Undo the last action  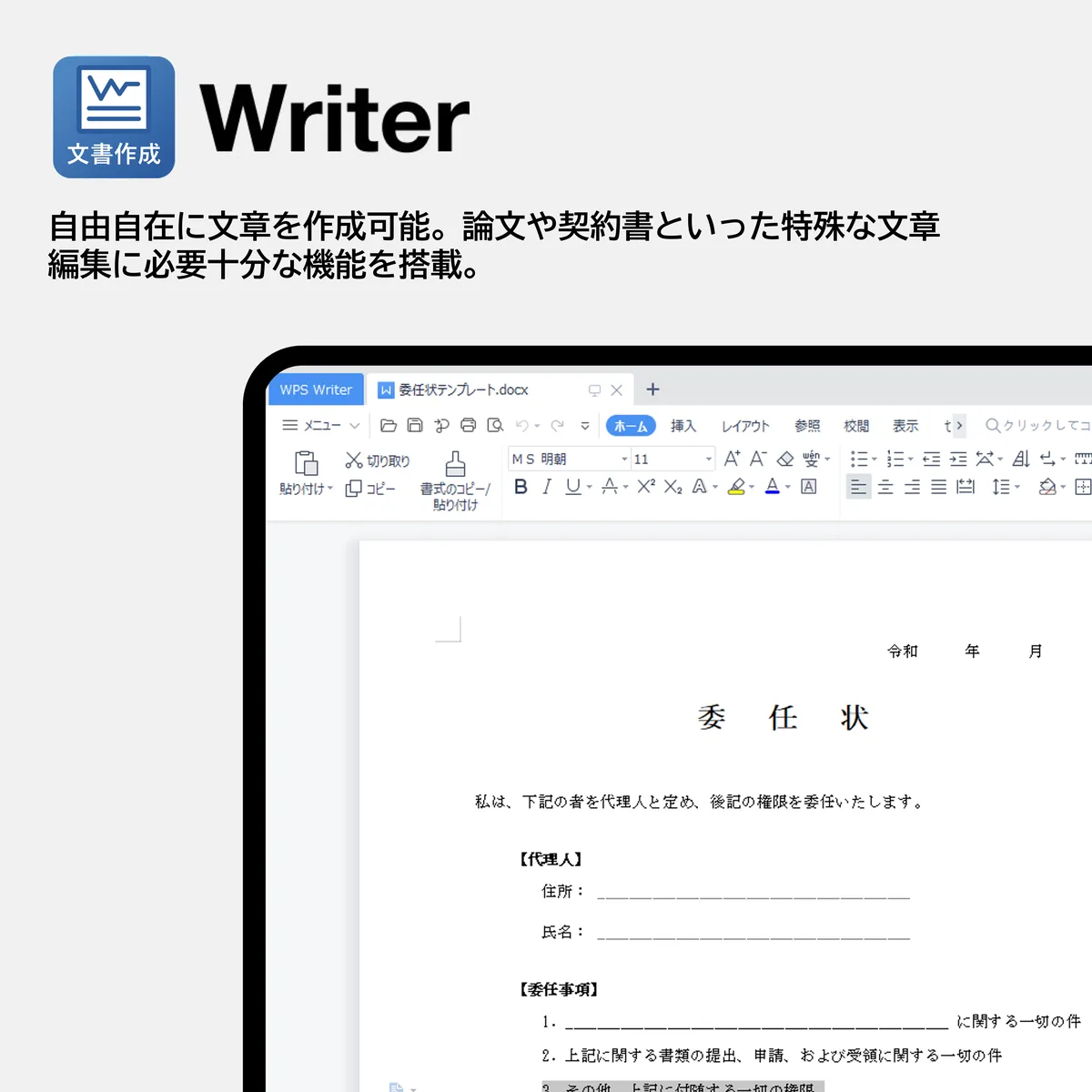coord(522,425)
